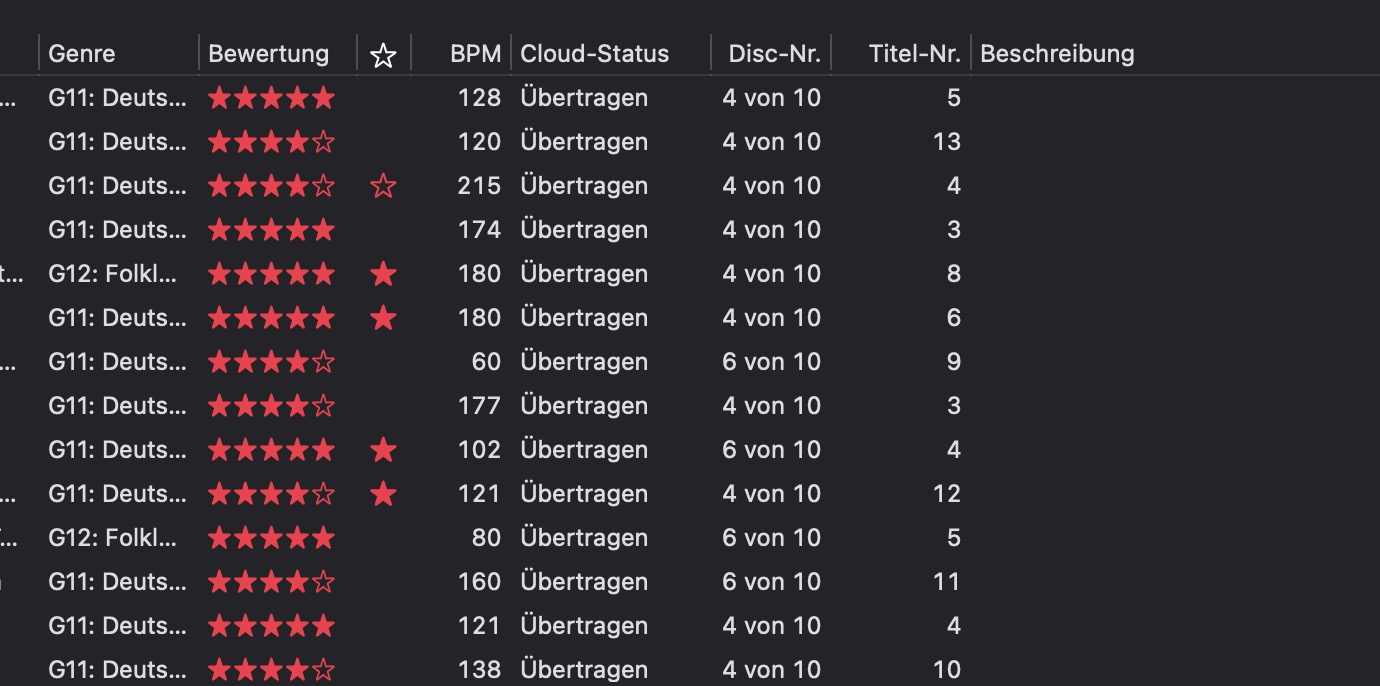Click the Übertragen cell in the 138 BPM row

coord(584,670)
